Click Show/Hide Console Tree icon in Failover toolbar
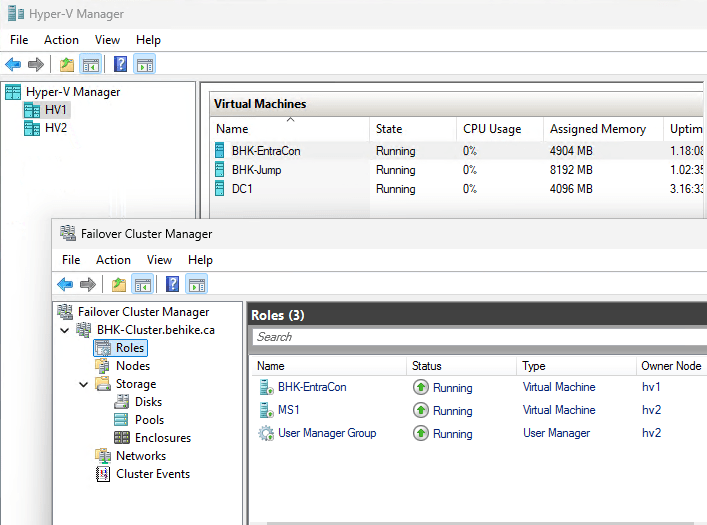The width and height of the screenshot is (707, 525). point(143,284)
